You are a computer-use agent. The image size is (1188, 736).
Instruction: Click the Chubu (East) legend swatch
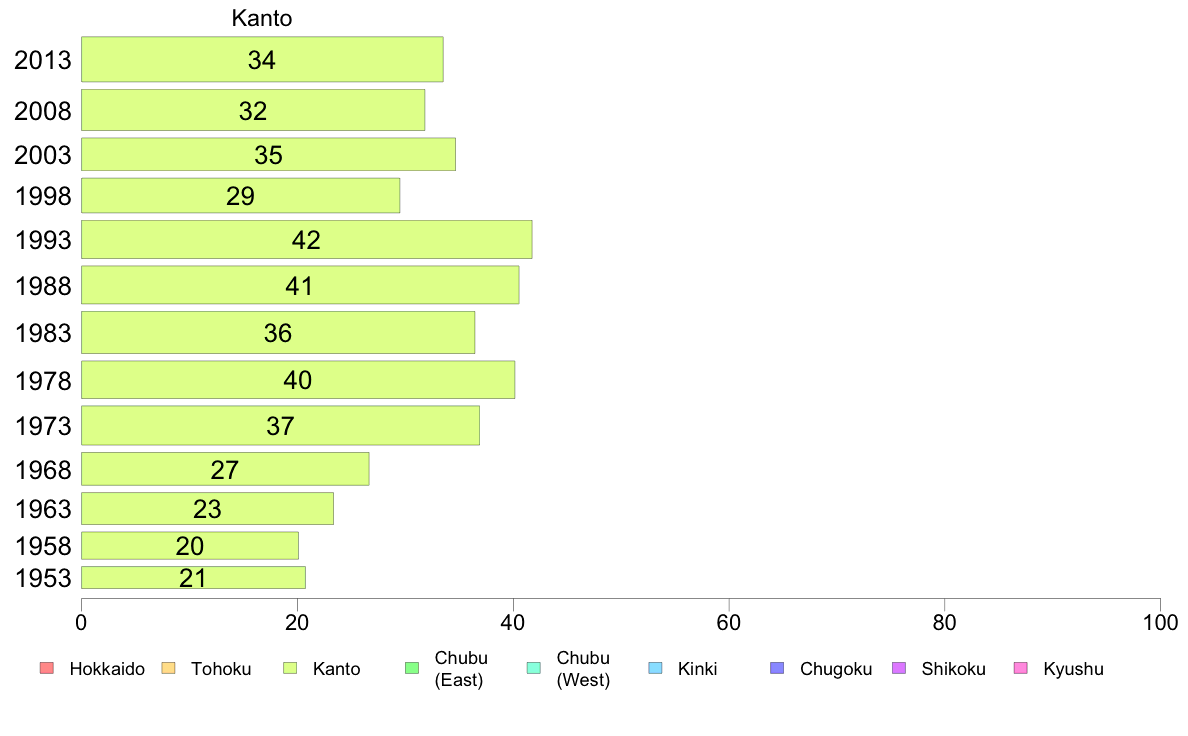[x=412, y=668]
